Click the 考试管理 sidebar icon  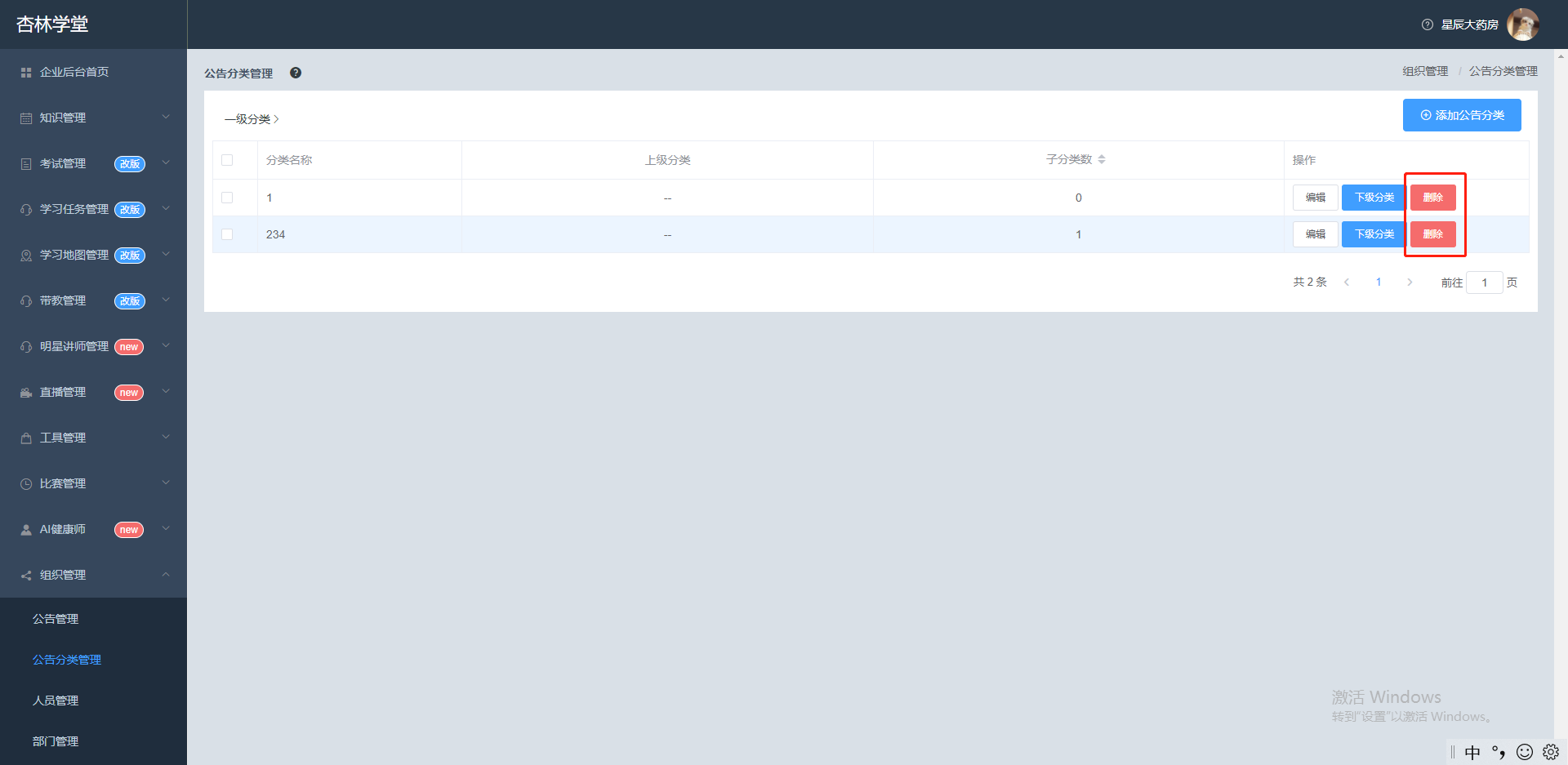tap(26, 164)
